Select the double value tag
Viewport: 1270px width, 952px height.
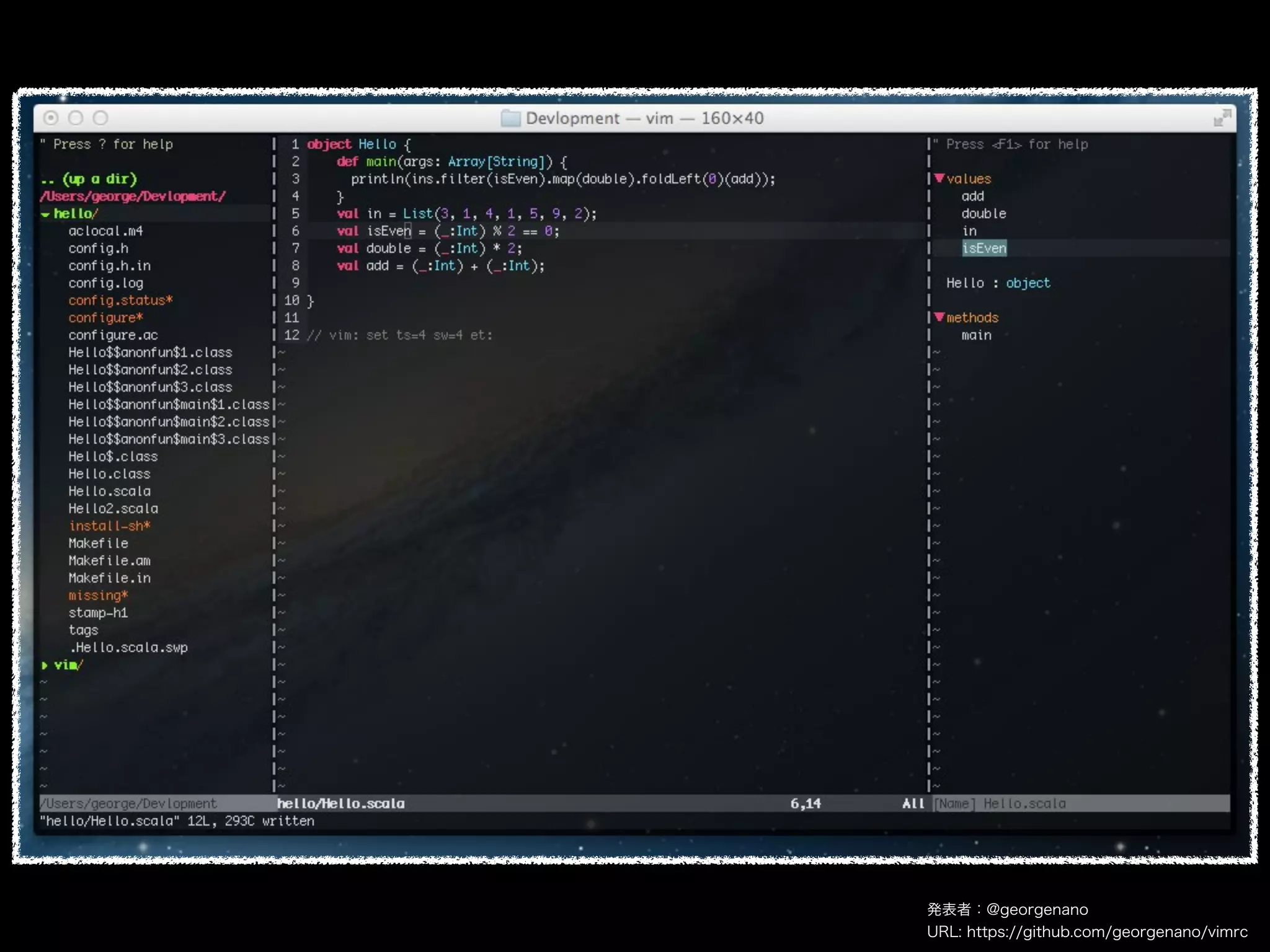[x=984, y=214]
